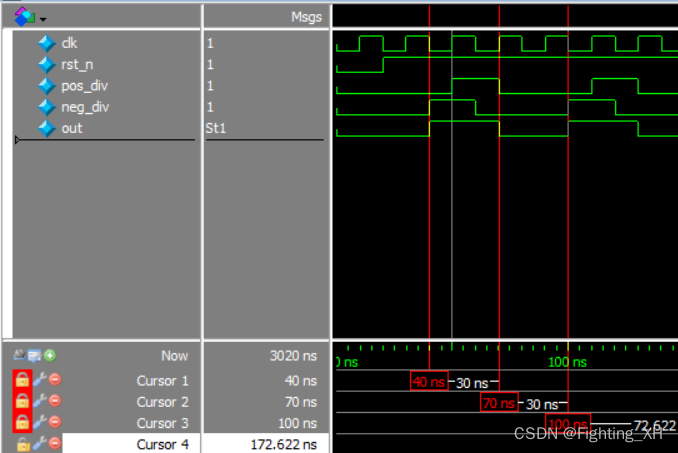Click the second 30 ns delta label
Viewport: 678px width, 453px height.
pos(542,404)
